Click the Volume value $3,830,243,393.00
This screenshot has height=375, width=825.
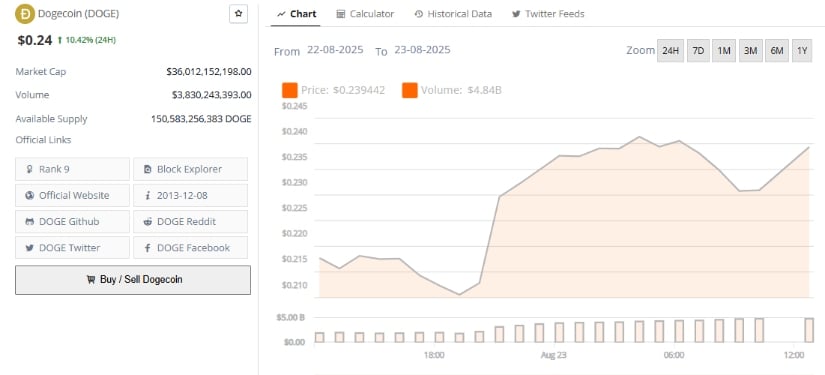pyautogui.click(x=212, y=95)
